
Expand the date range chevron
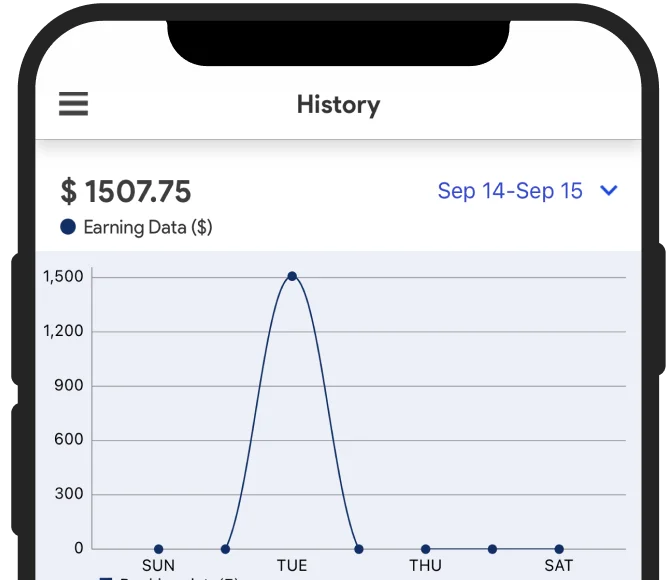point(608,190)
